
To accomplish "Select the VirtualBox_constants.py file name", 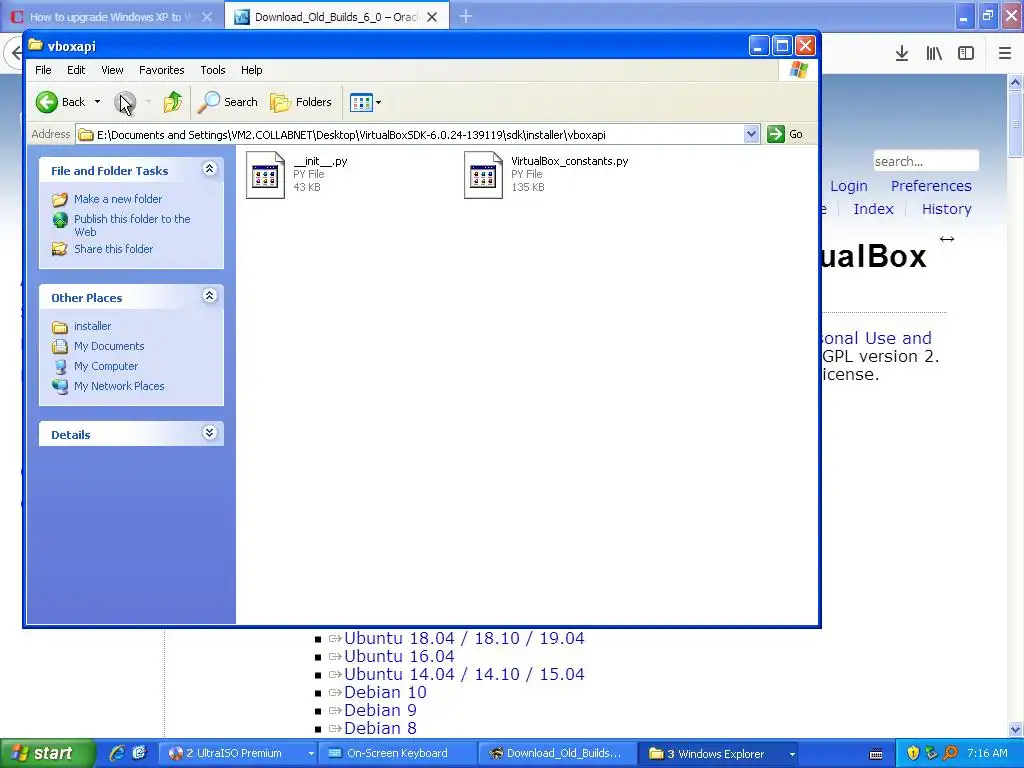I will pos(569,161).
